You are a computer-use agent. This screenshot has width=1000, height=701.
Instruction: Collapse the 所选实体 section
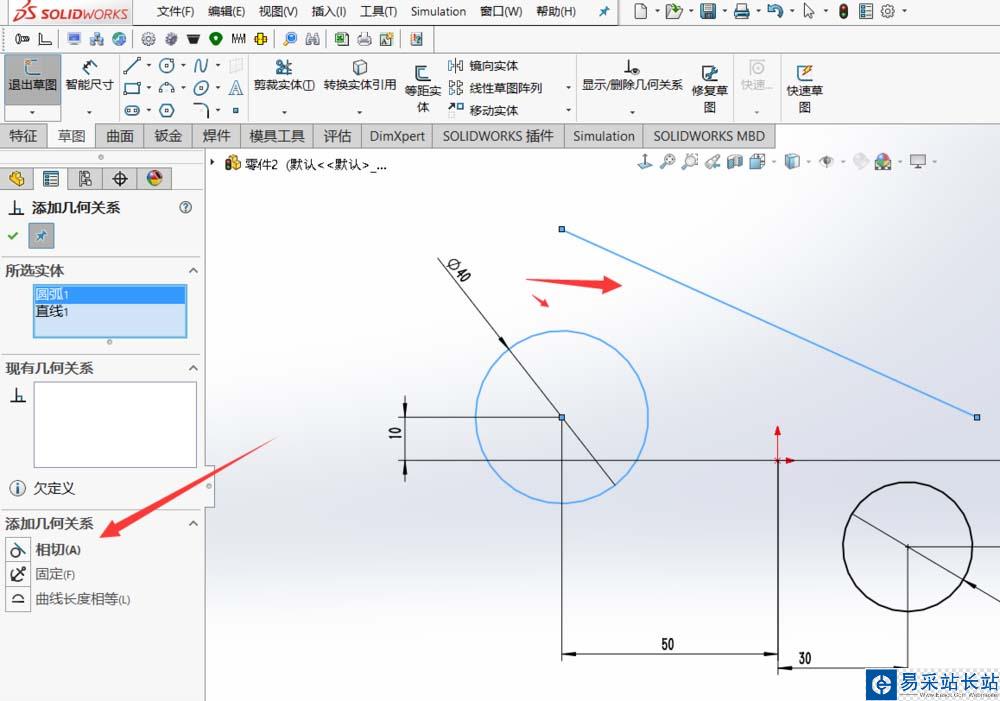[x=193, y=271]
